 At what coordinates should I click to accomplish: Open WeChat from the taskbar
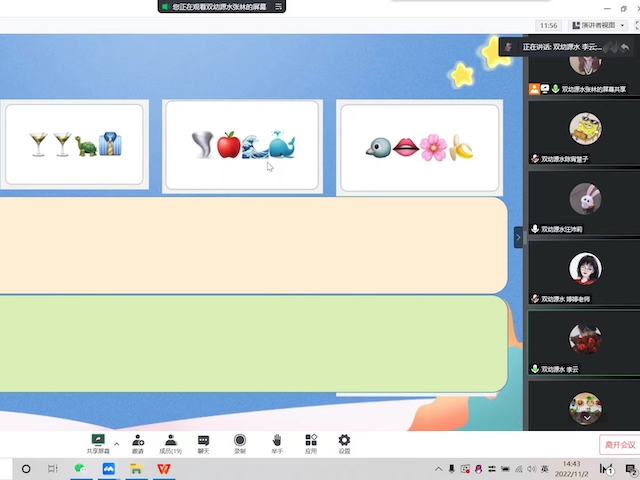tap(80, 469)
